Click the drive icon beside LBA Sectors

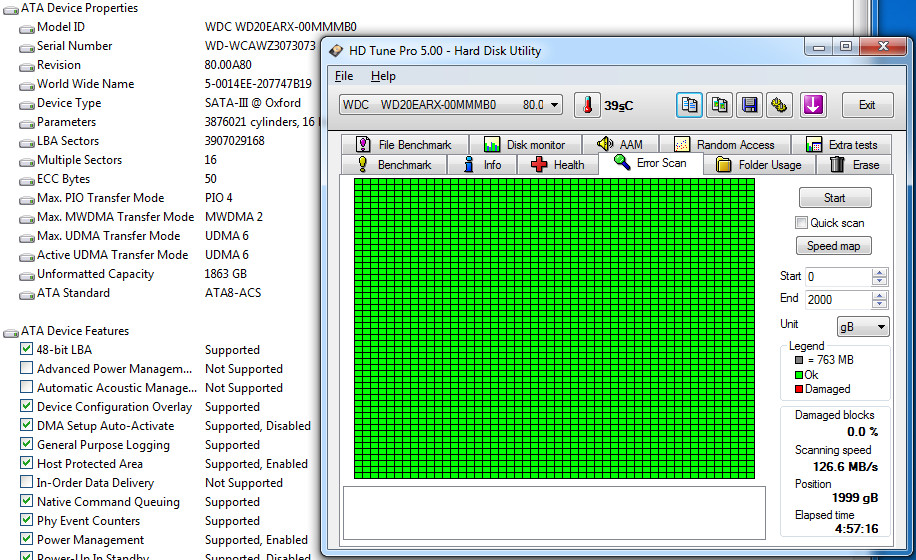point(26,143)
